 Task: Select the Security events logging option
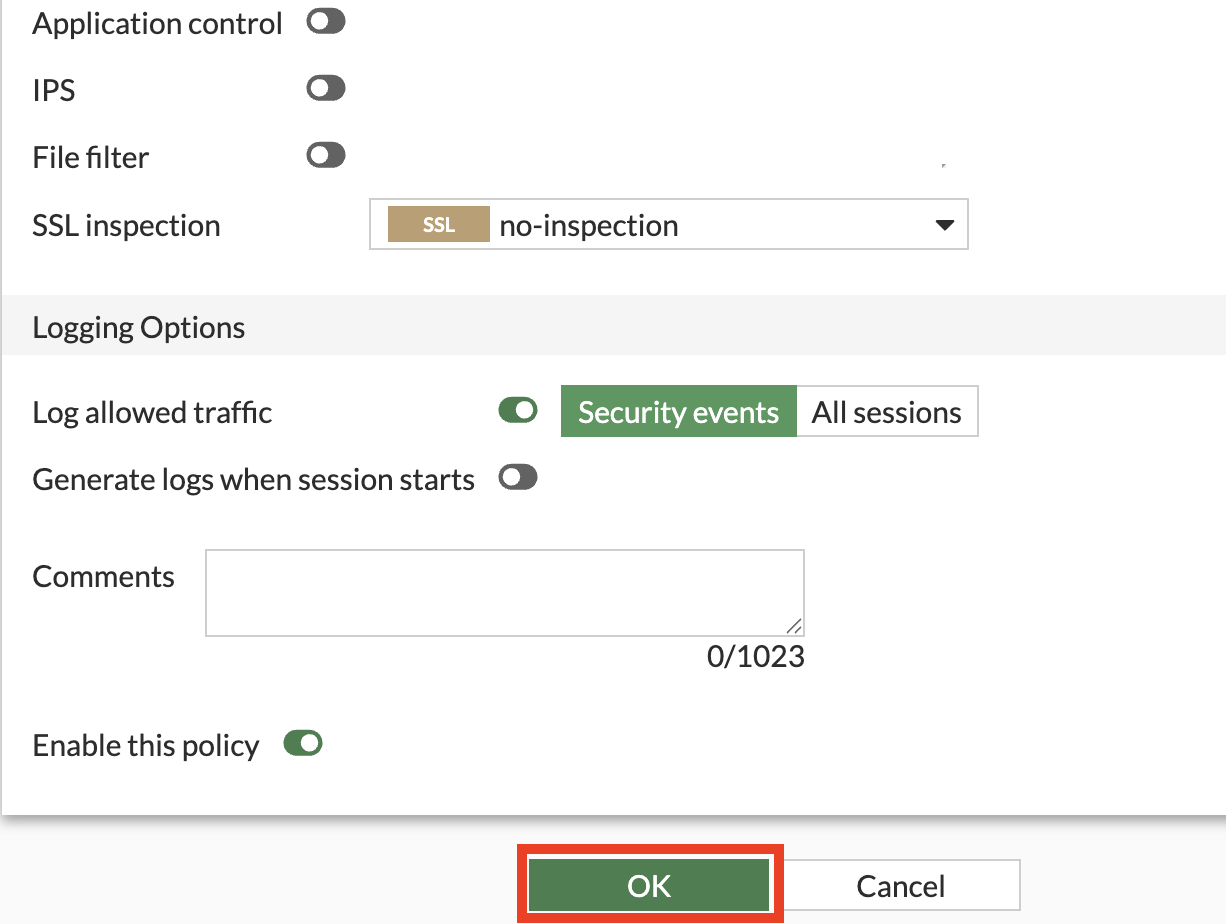point(678,412)
